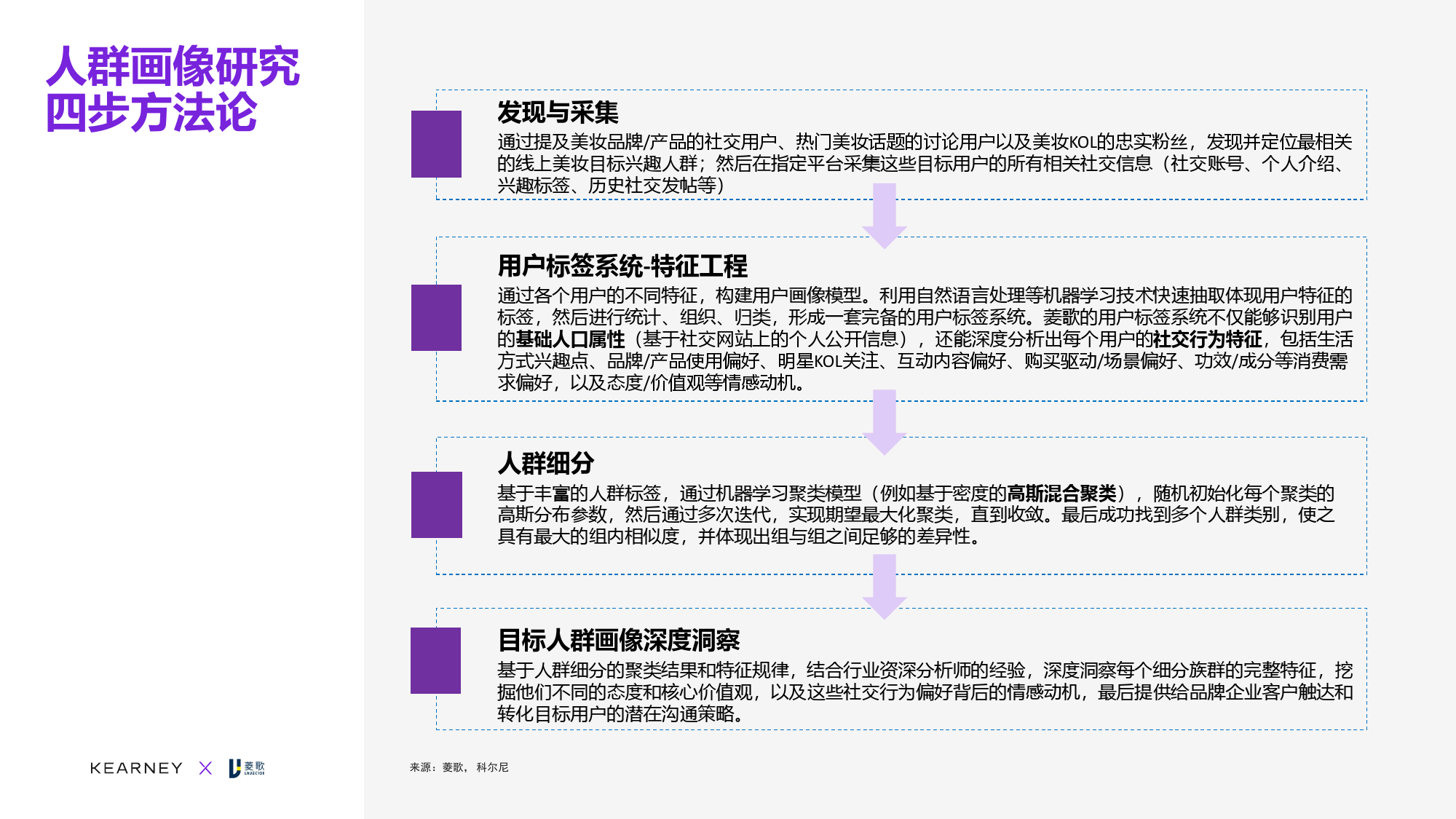Click the purple square beside 人群细分

click(436, 505)
